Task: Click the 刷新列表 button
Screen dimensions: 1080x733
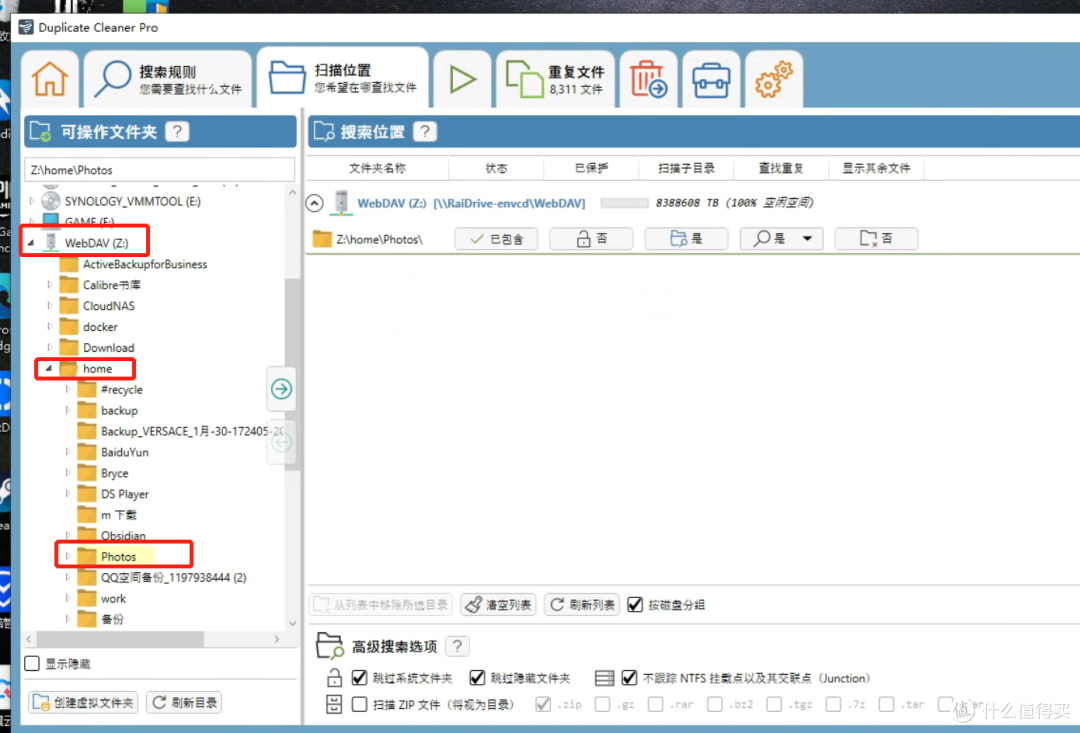Action: (582, 604)
